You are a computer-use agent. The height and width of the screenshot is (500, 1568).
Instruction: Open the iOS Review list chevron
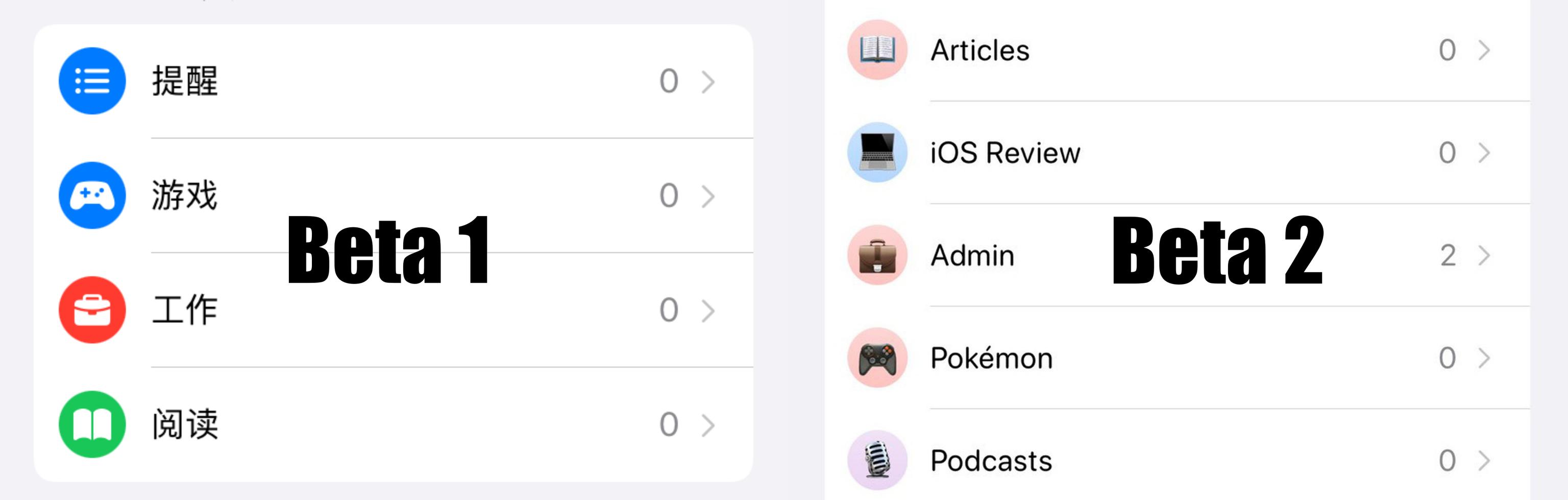[x=1483, y=153]
